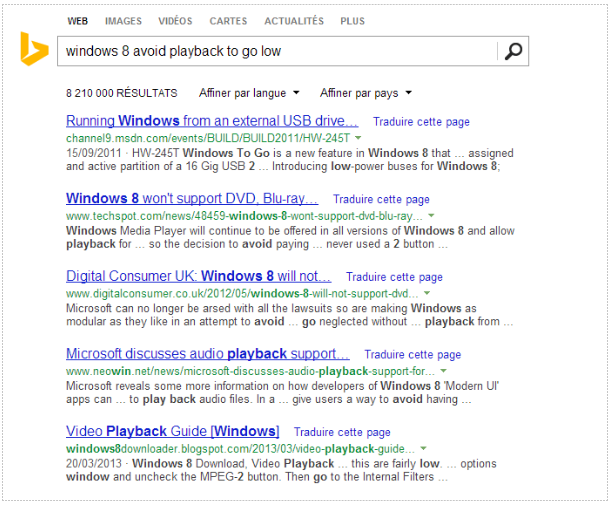This screenshot has width=613, height=505.
Task: Open Windows 8 won't support DVD, Blu-ray result
Action: click(192, 199)
